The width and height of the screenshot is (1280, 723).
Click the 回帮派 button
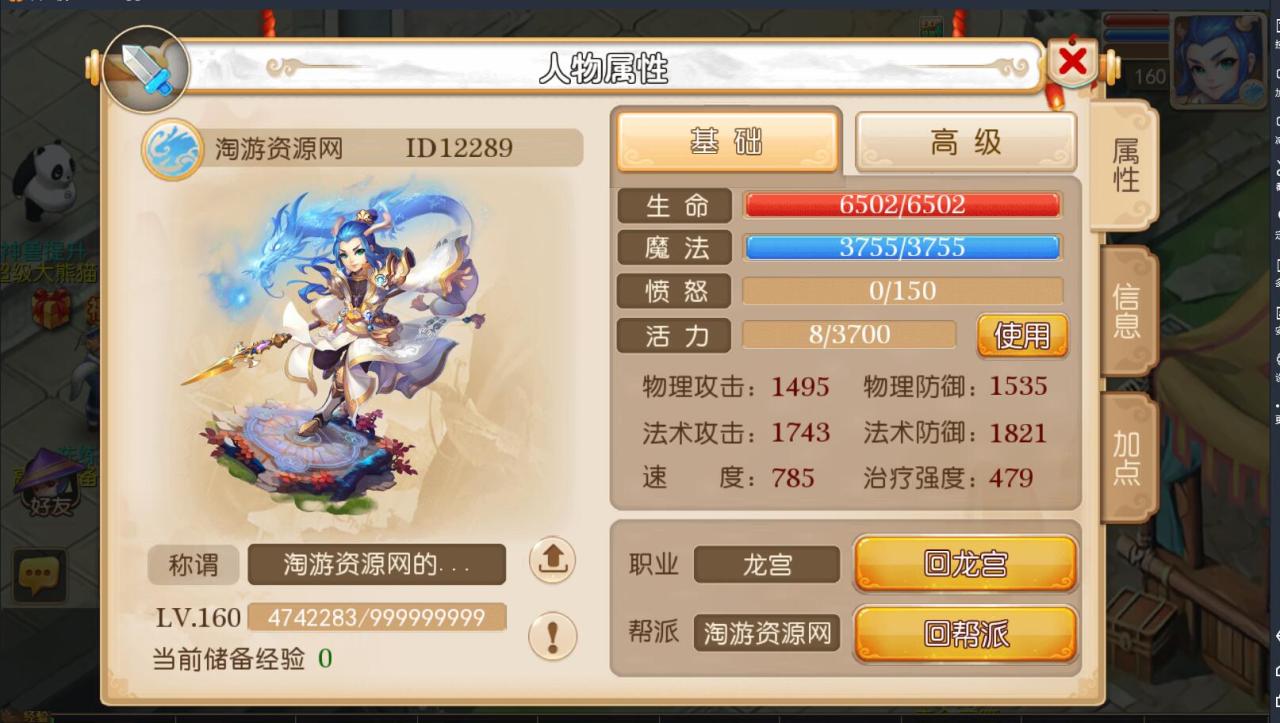965,634
